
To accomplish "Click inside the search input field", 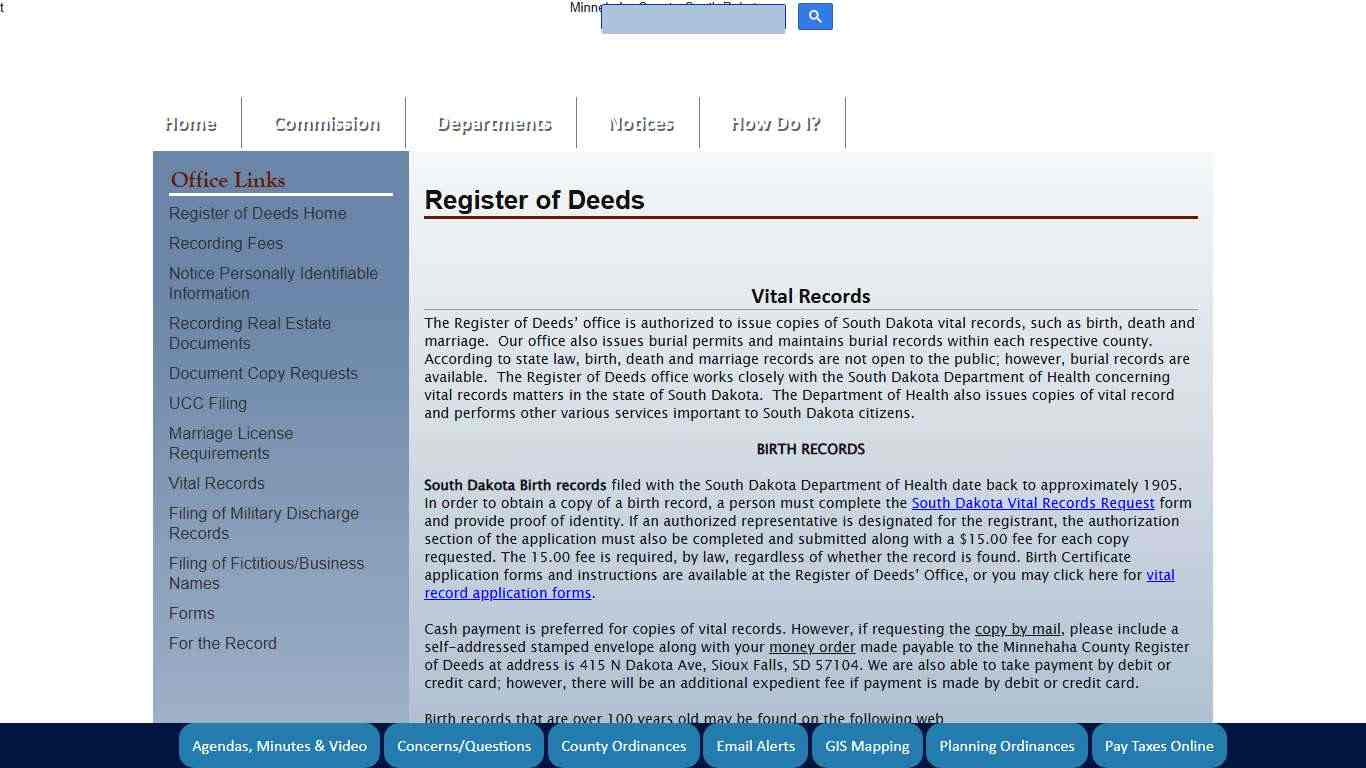I will [x=692, y=18].
